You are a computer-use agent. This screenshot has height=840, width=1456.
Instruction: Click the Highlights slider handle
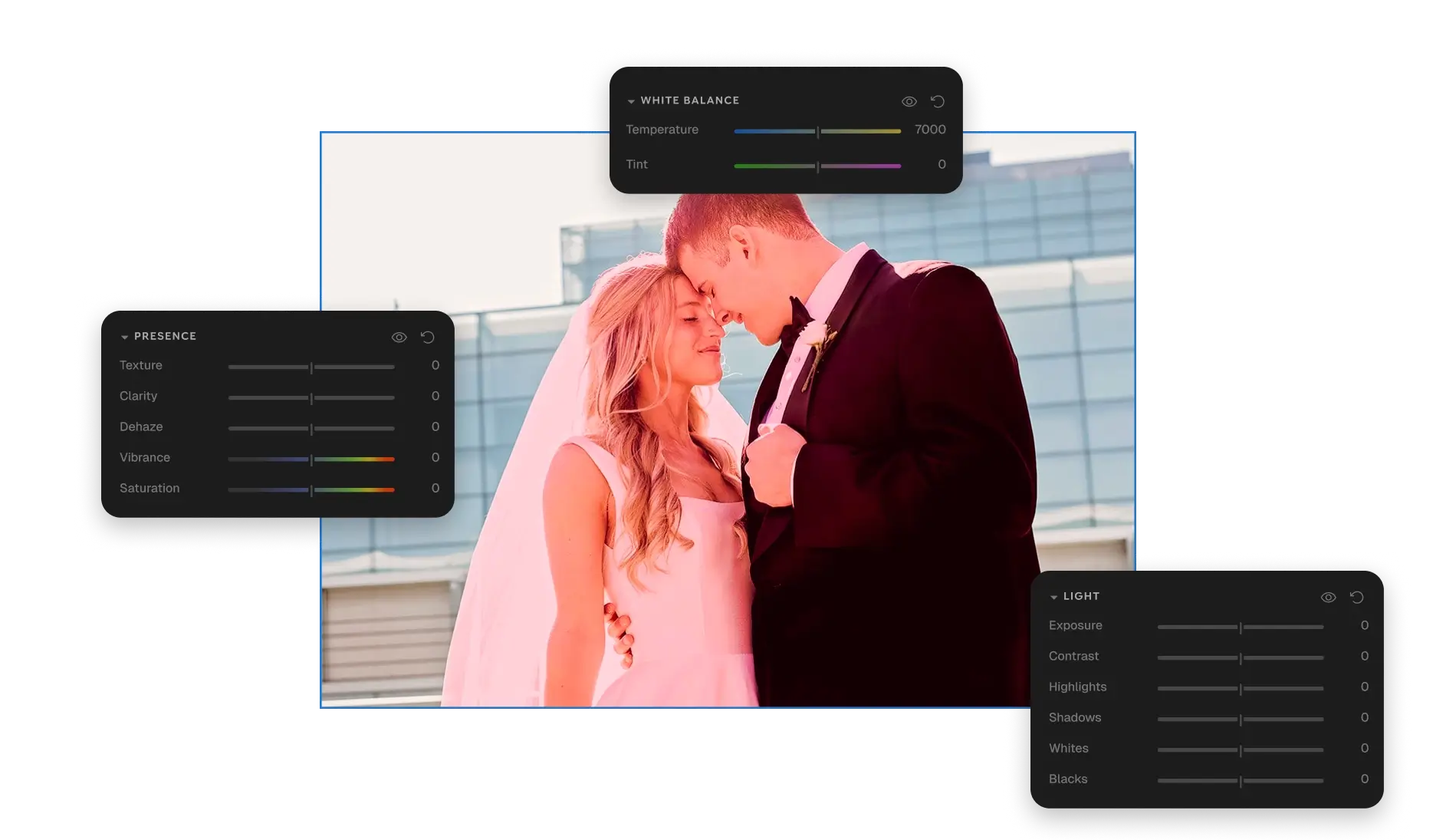coord(1241,689)
